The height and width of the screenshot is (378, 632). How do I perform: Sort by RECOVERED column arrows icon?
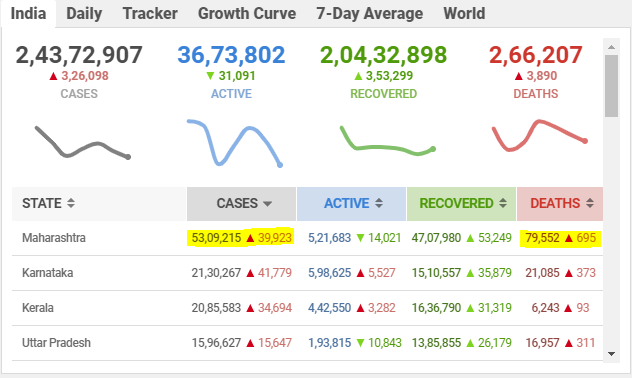503,203
